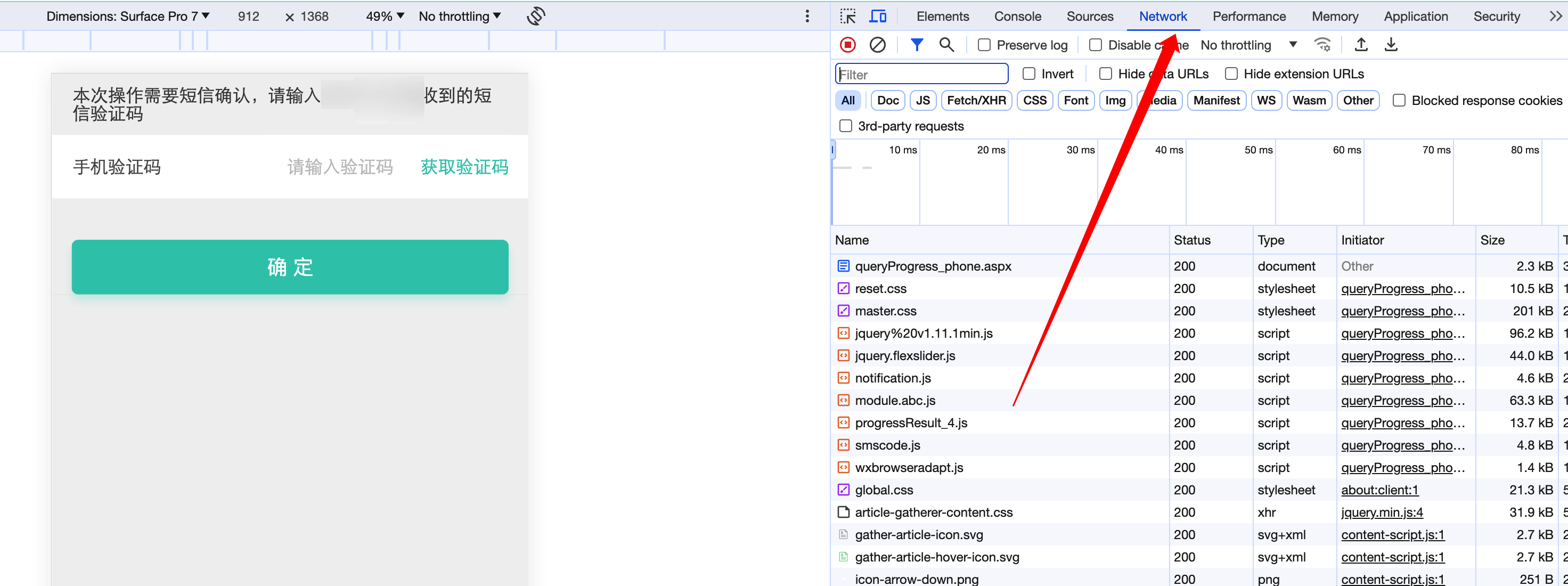1568x586 pixels.
Task: Open the Sources tab
Action: point(1090,17)
